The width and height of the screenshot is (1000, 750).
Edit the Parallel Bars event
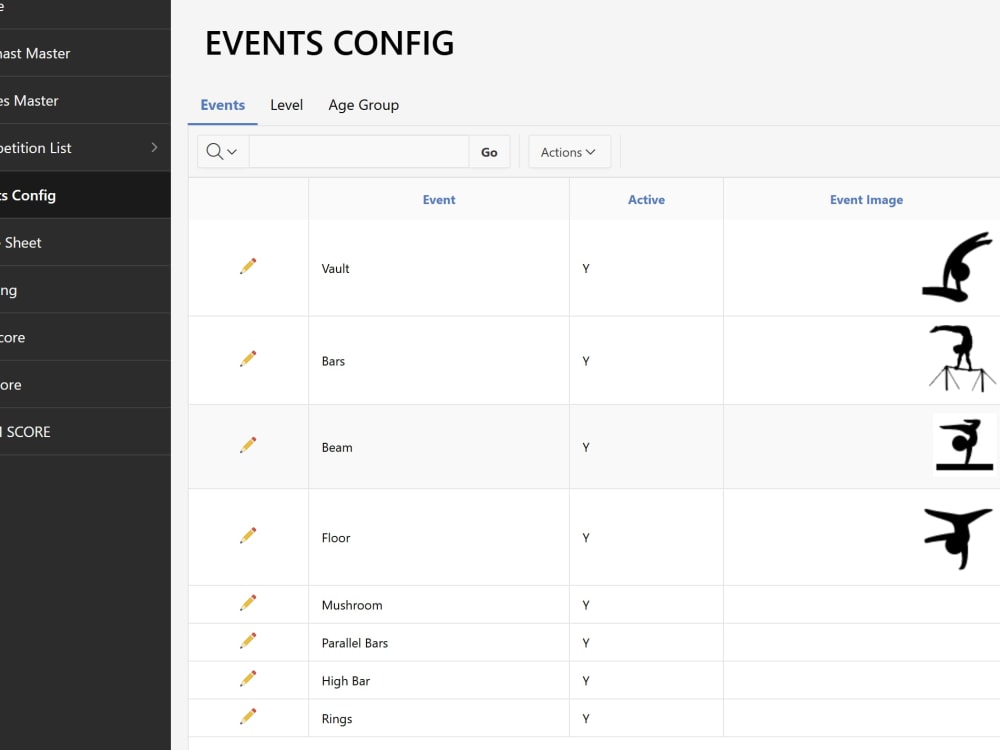click(x=248, y=641)
